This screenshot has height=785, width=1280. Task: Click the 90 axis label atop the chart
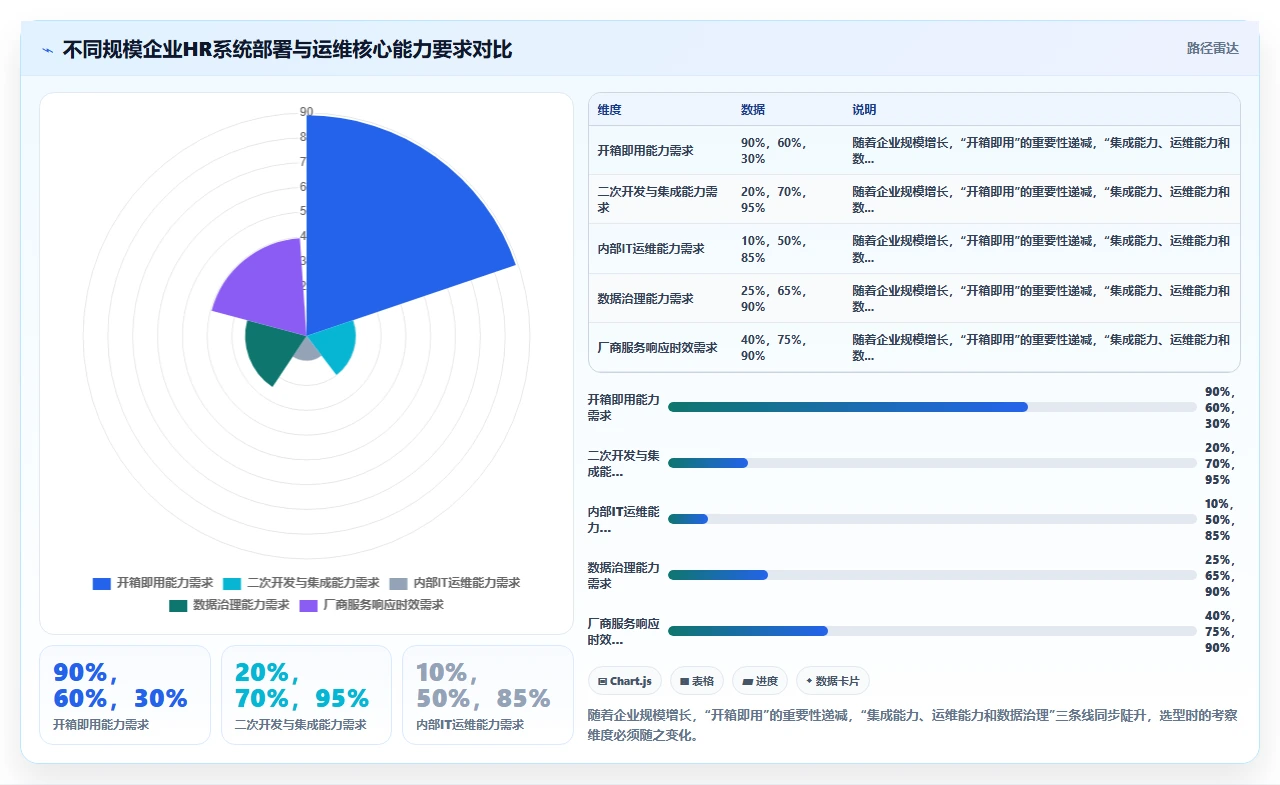307,111
